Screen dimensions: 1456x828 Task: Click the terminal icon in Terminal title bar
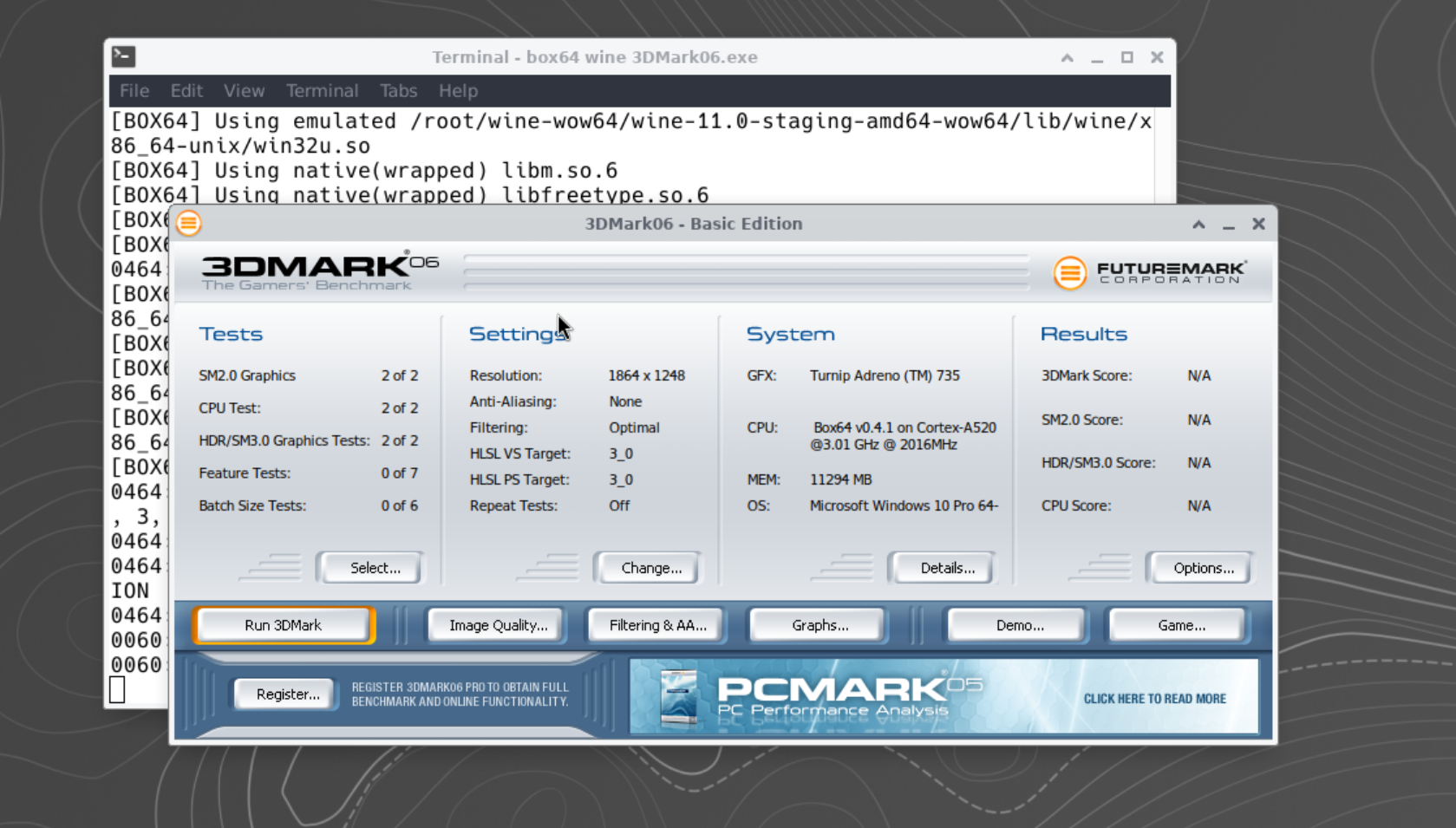coord(123,57)
